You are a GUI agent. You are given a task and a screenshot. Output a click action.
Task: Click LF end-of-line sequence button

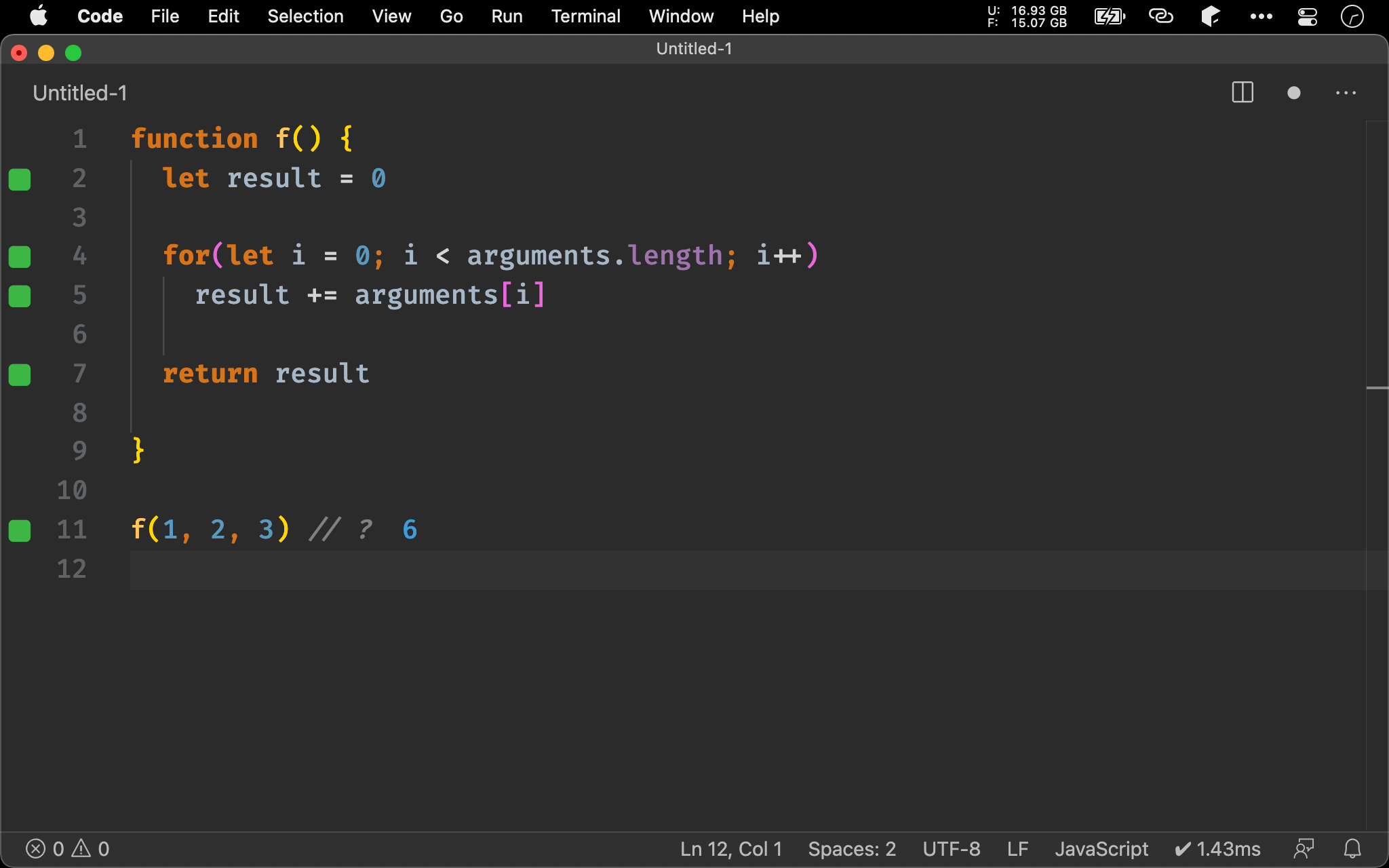[1017, 848]
